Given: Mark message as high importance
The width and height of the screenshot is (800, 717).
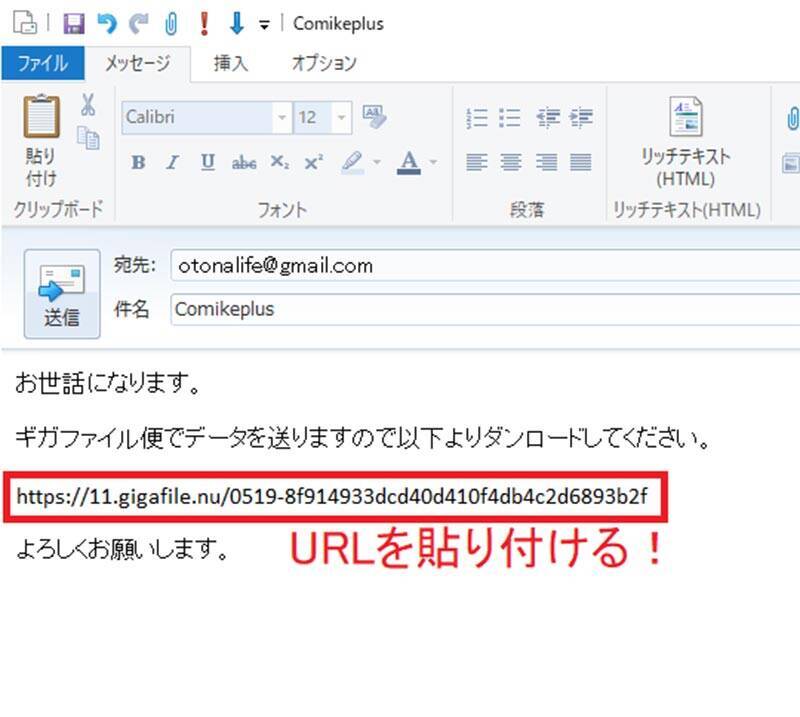Looking at the screenshot, I should click(x=205, y=23).
